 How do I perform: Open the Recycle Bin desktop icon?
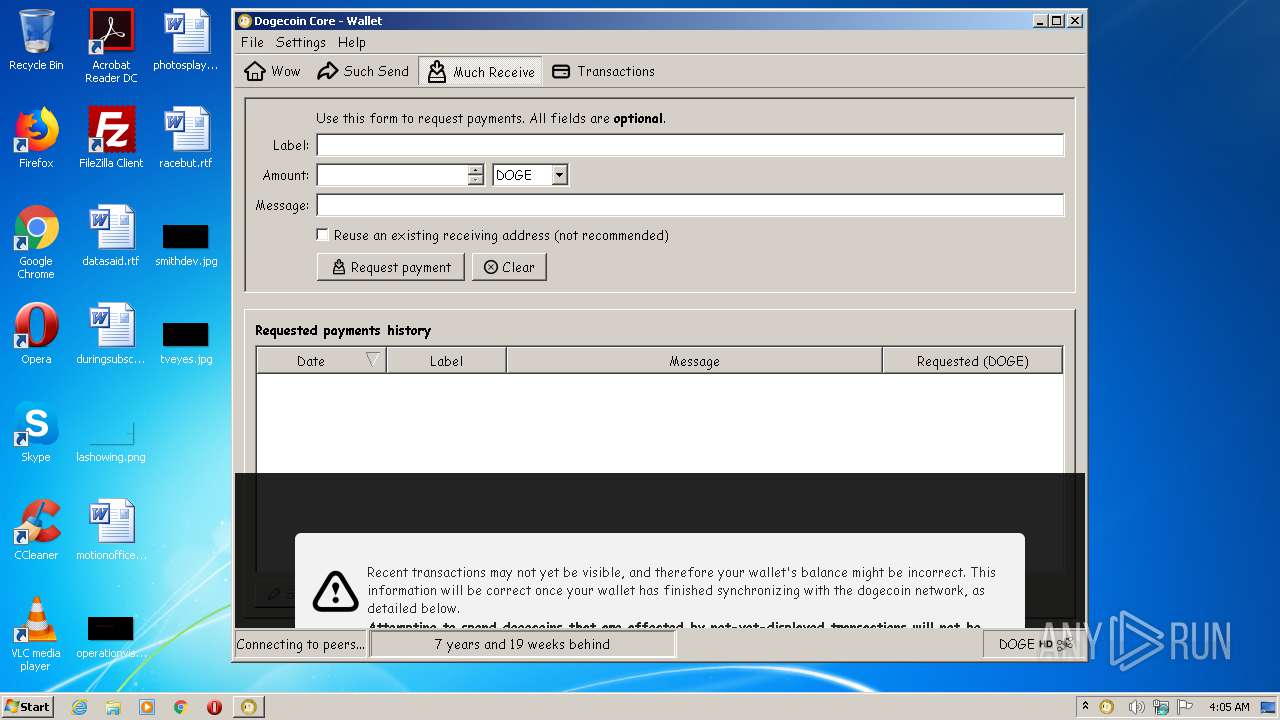pyautogui.click(x=36, y=40)
